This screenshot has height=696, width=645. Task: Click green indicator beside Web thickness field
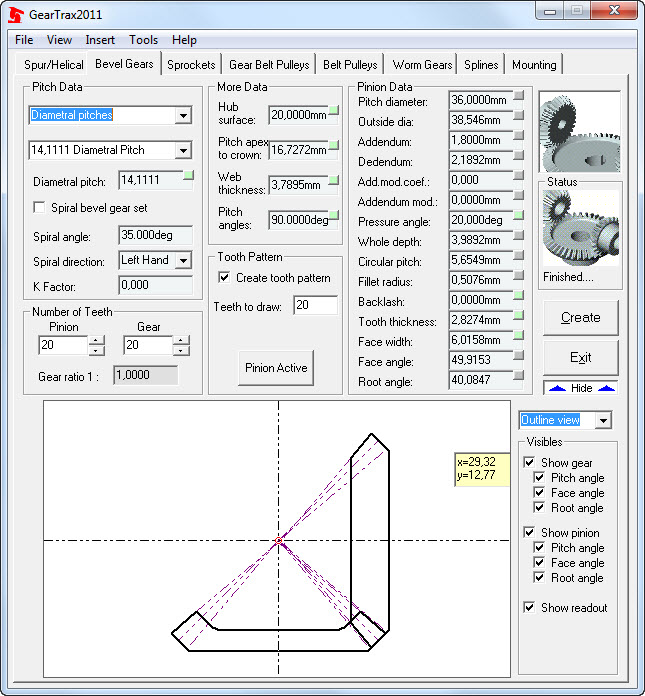[x=333, y=180]
